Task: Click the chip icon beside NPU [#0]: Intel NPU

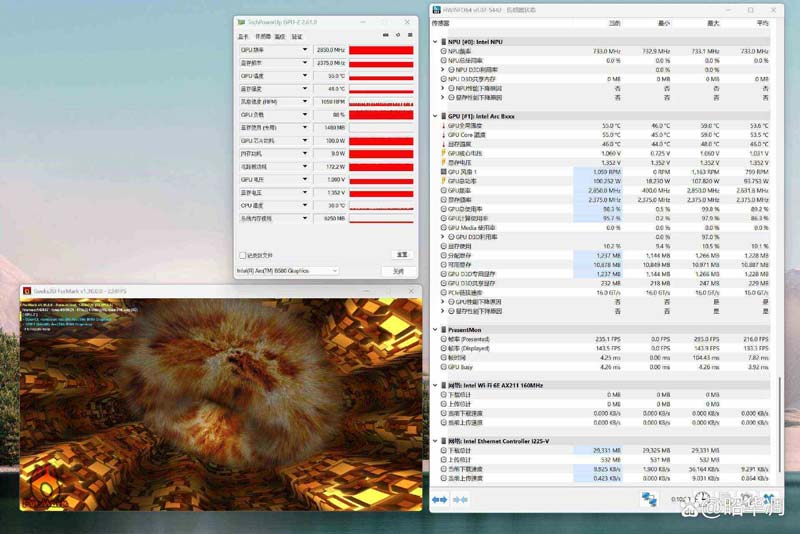Action: click(x=444, y=42)
